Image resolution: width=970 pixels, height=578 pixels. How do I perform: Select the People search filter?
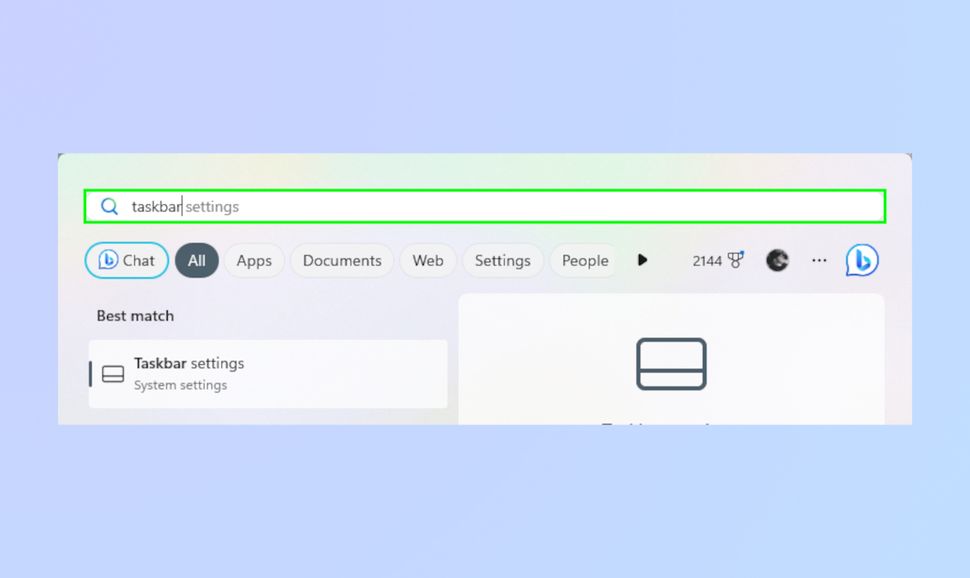pyautogui.click(x=584, y=260)
